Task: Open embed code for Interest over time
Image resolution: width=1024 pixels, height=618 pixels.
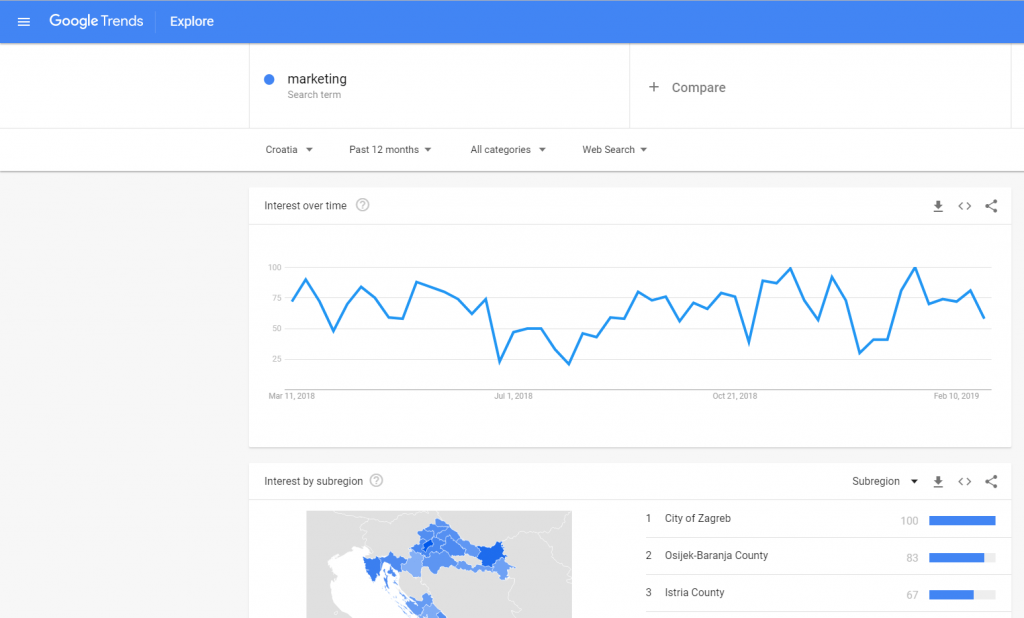Action: (965, 206)
